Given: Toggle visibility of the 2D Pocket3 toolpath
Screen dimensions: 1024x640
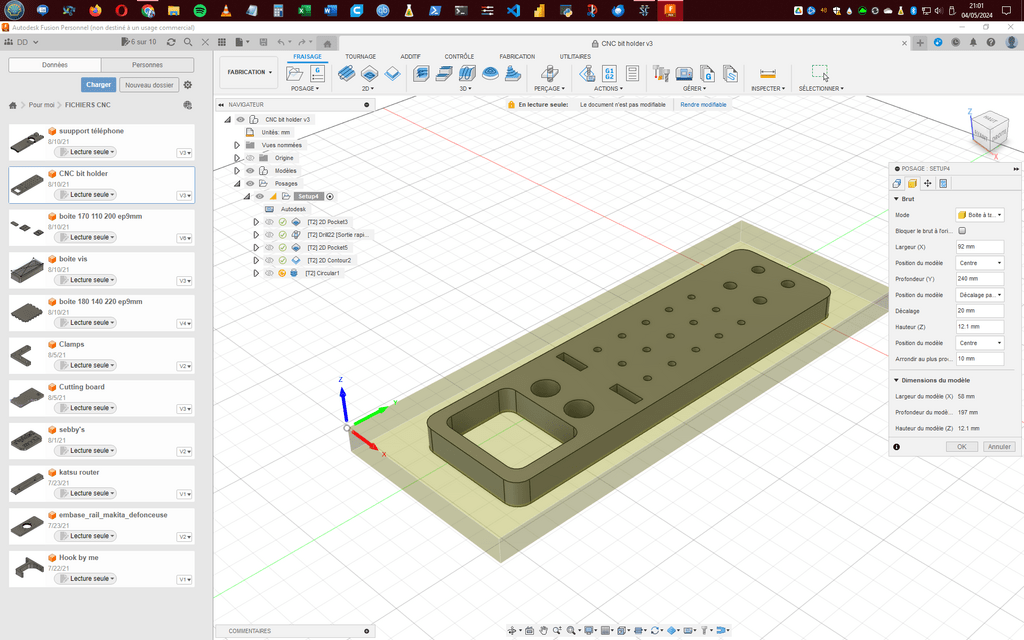Looking at the screenshot, I should [x=269, y=222].
